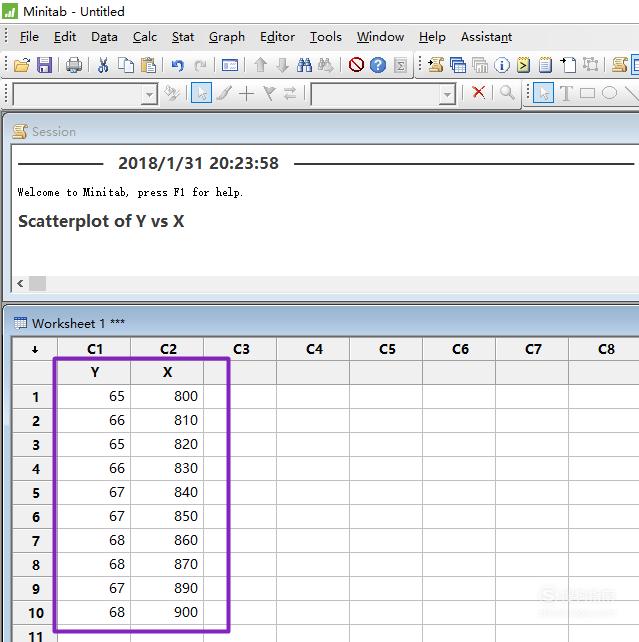Click the red Cancel circle icon
639x642 pixels.
point(356,65)
